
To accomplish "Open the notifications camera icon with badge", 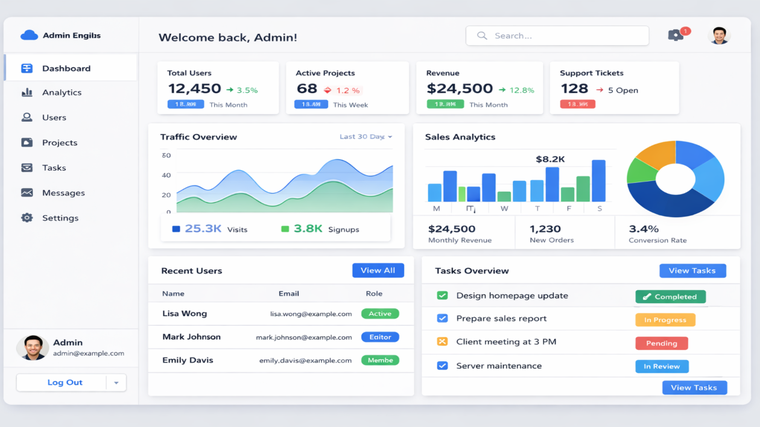I will pyautogui.click(x=676, y=36).
